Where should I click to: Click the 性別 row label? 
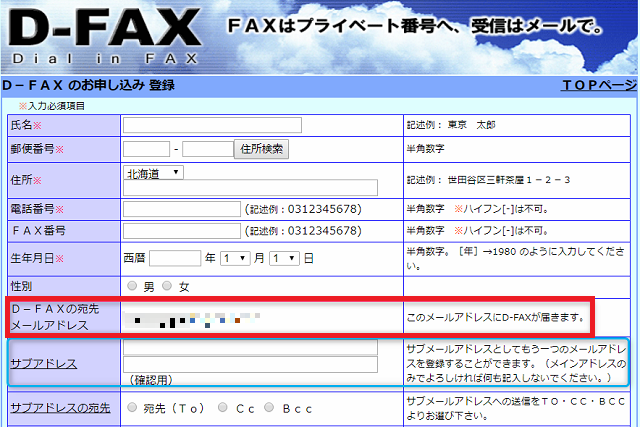[x=21, y=286]
